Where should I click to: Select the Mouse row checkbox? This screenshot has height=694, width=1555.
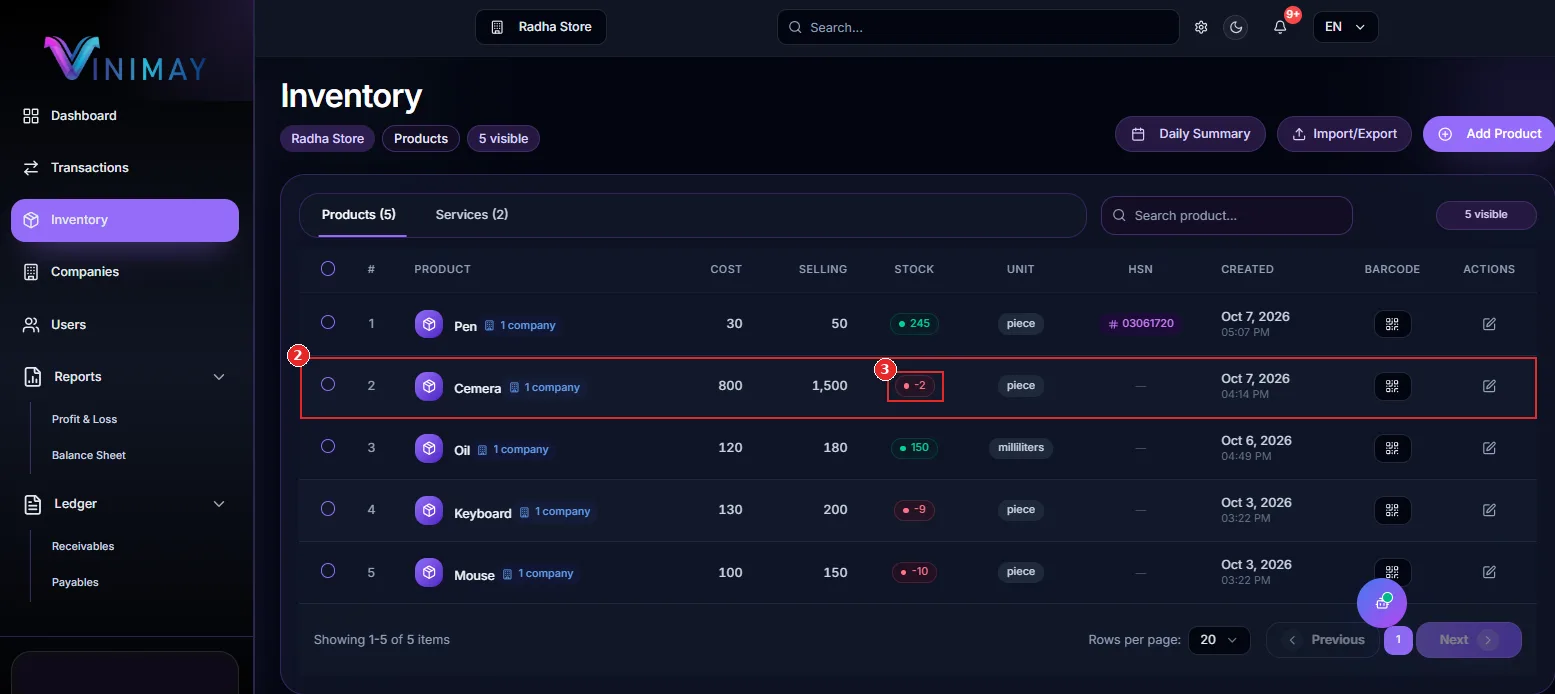tap(328, 570)
